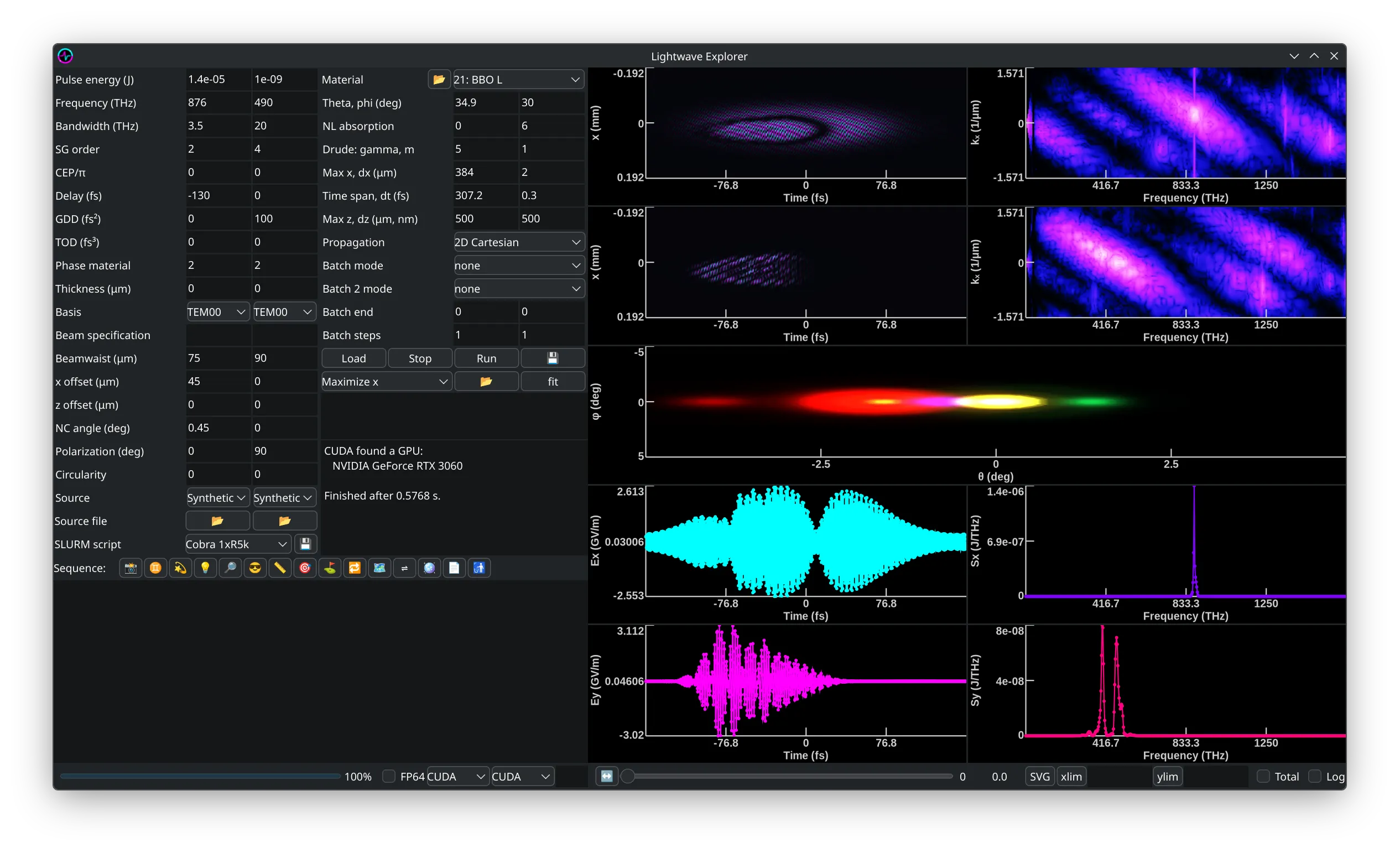Screen dimensions: 1400x853
Task: Click the swap arrows sequence icon
Action: coord(404,568)
